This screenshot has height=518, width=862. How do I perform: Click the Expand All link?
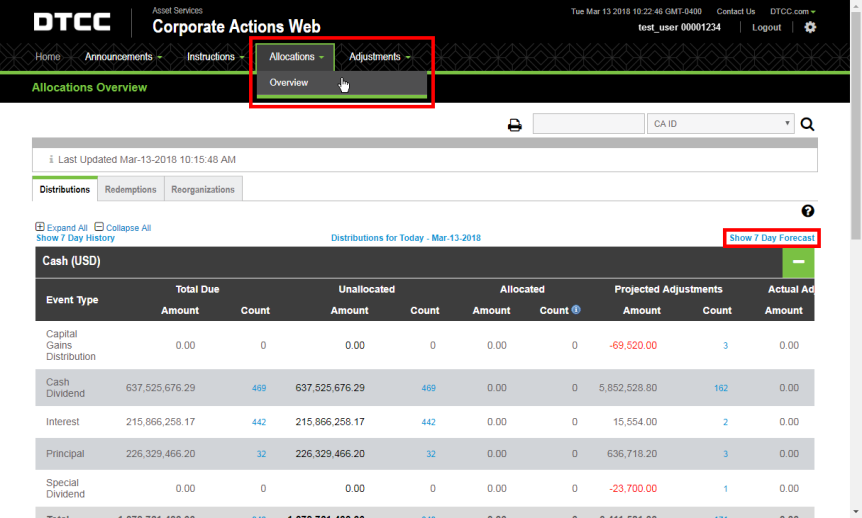click(x=67, y=228)
